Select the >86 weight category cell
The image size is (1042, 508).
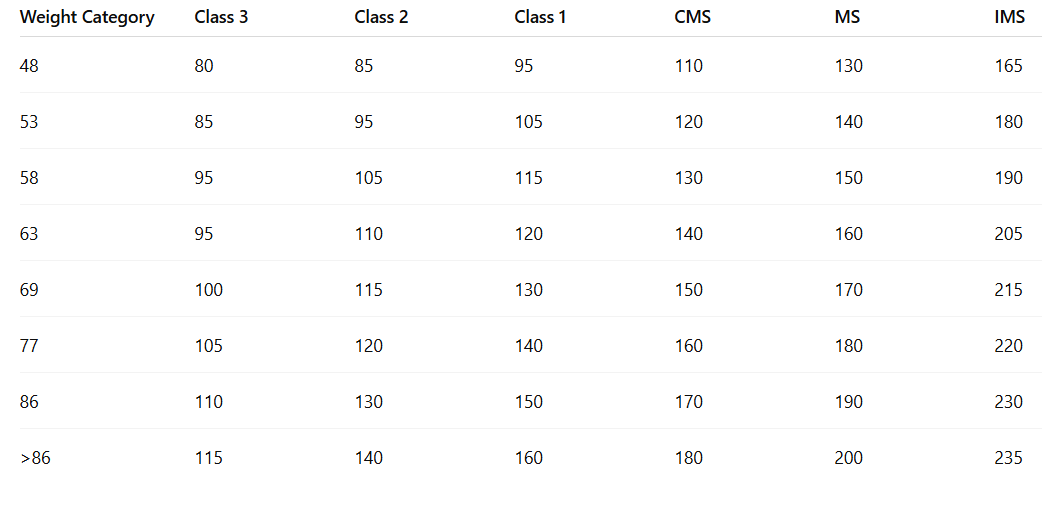tap(35, 458)
